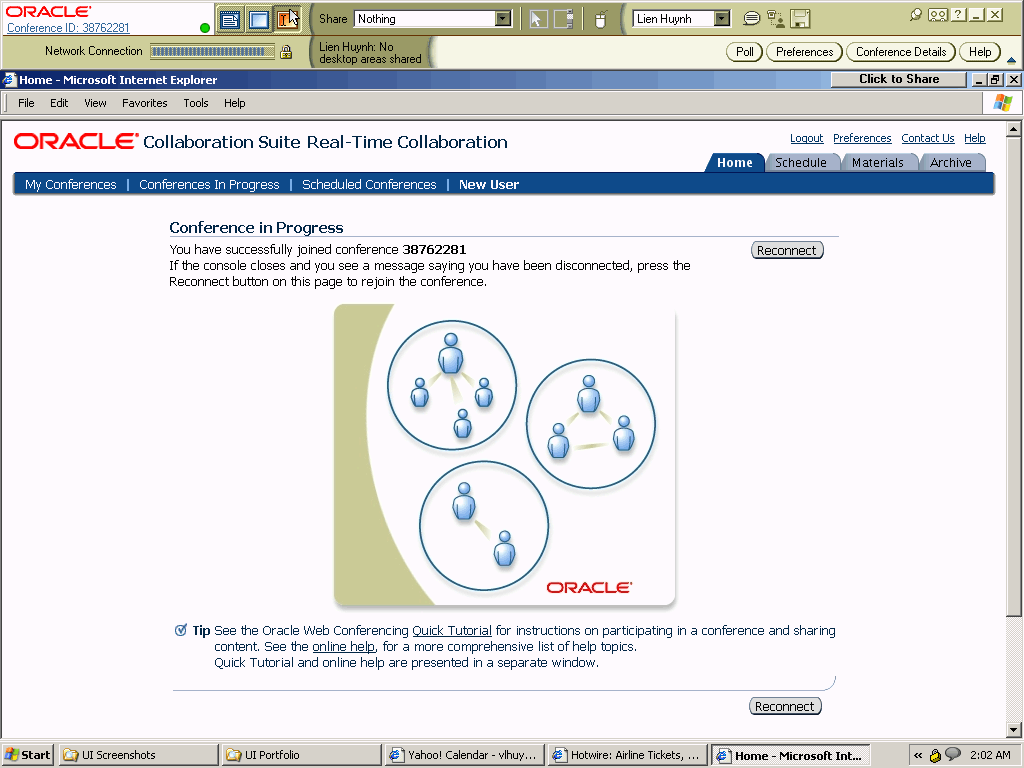Click the scrollbar down arrow
The height and width of the screenshot is (768, 1024).
tap(1013, 730)
